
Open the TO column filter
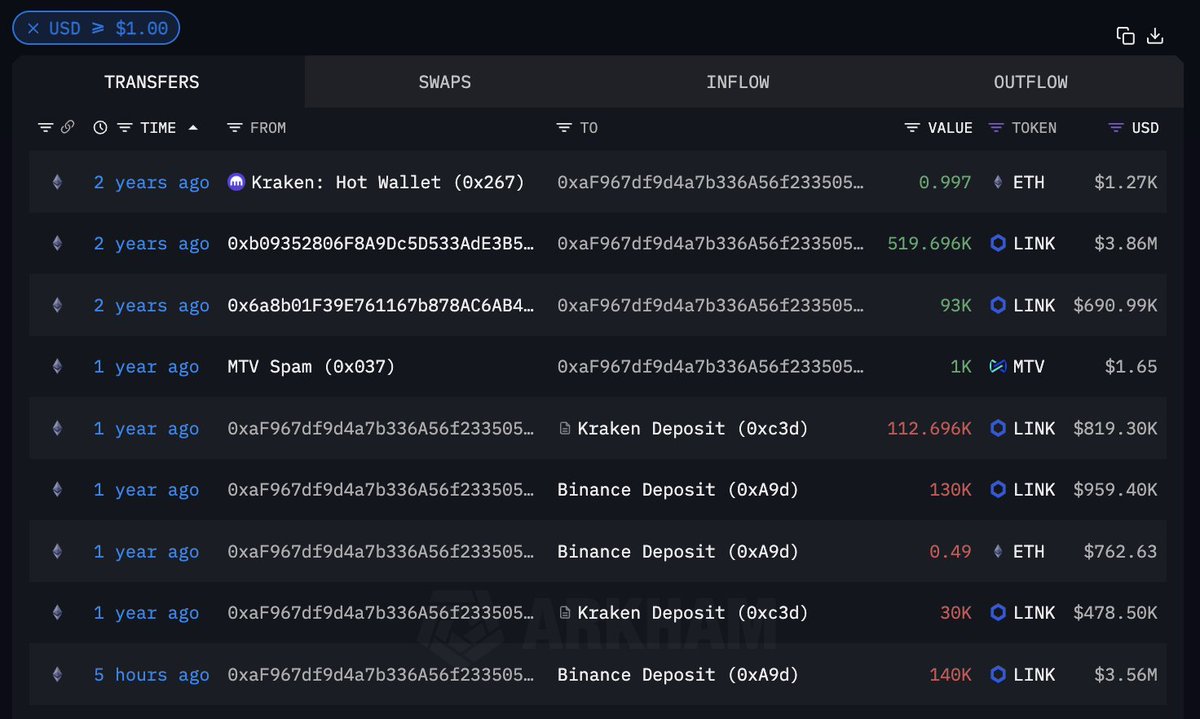[564, 128]
